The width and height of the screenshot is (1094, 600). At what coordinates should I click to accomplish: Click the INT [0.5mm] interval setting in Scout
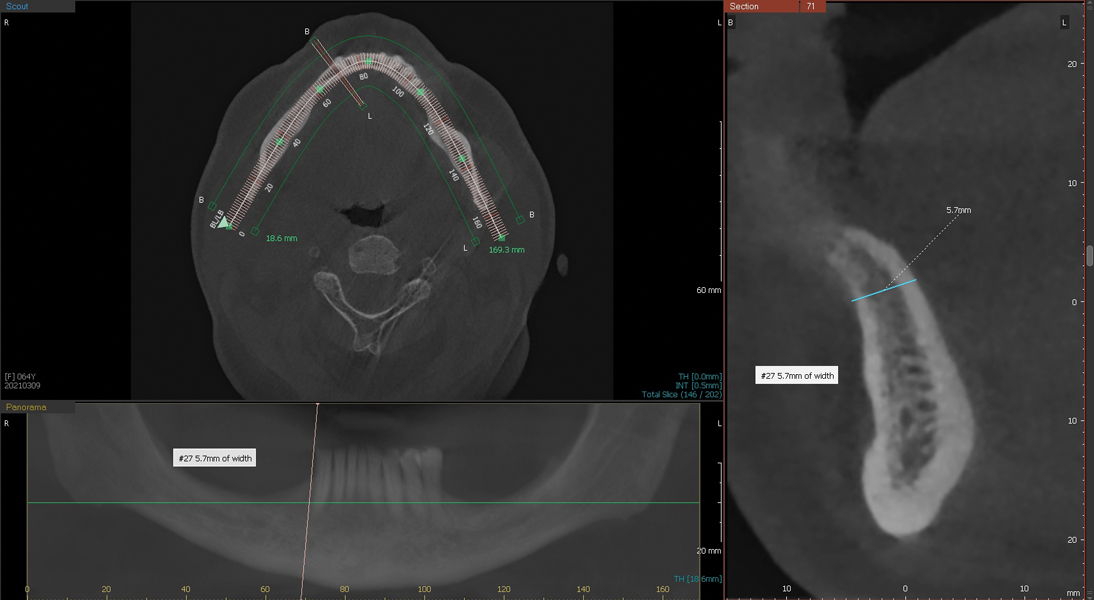(698, 385)
